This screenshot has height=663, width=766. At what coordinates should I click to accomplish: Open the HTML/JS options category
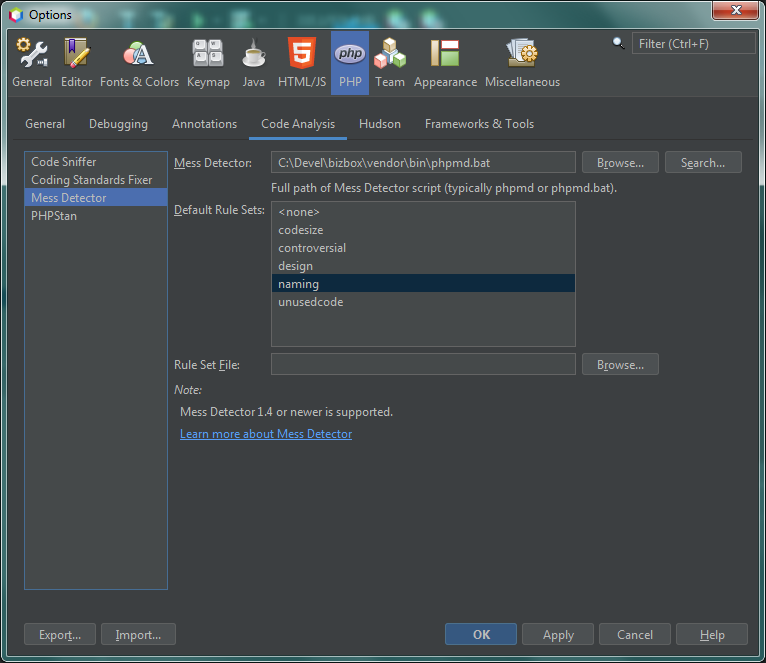302,64
